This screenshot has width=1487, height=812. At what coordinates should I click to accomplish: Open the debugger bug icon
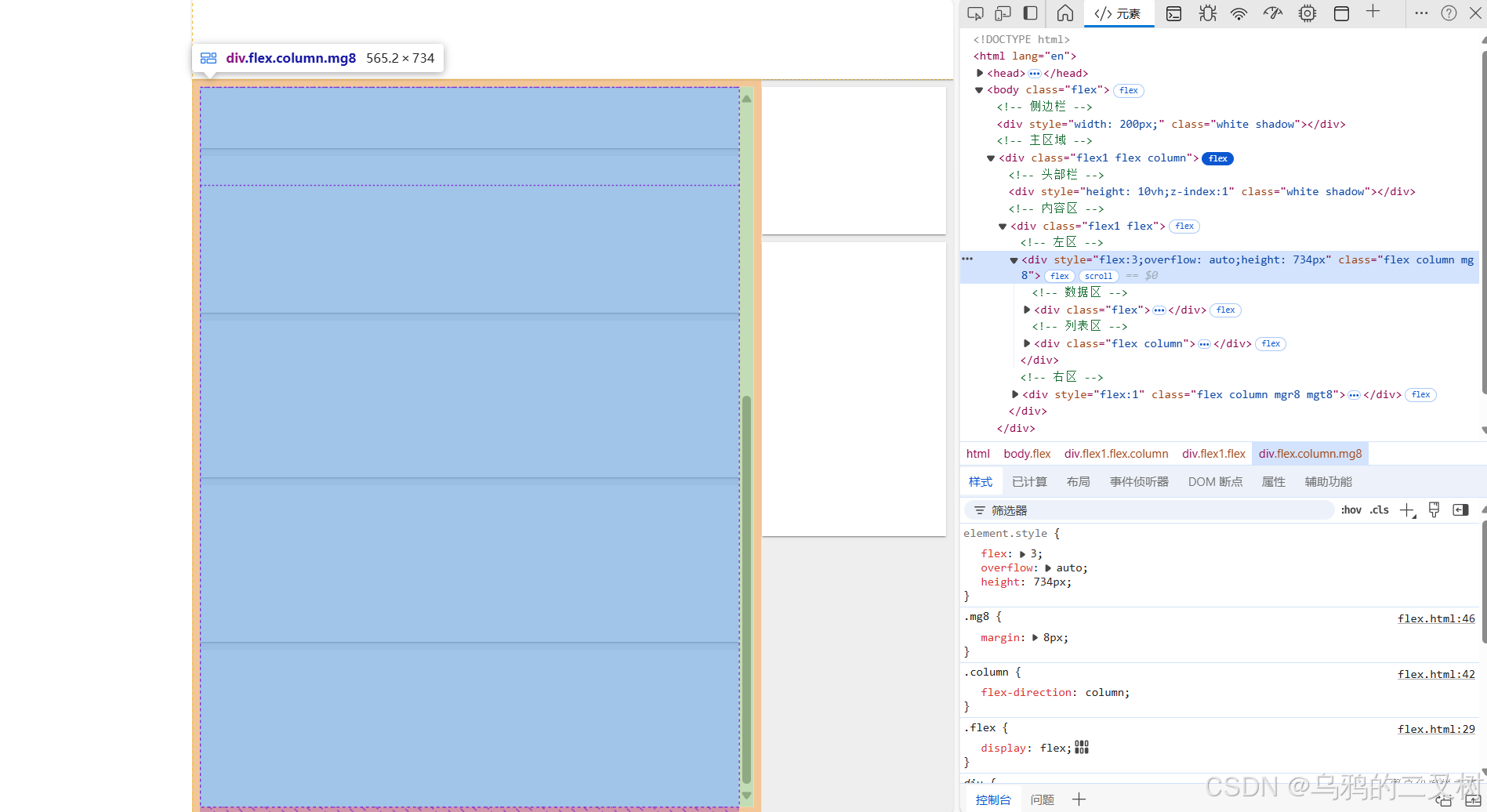point(1207,13)
